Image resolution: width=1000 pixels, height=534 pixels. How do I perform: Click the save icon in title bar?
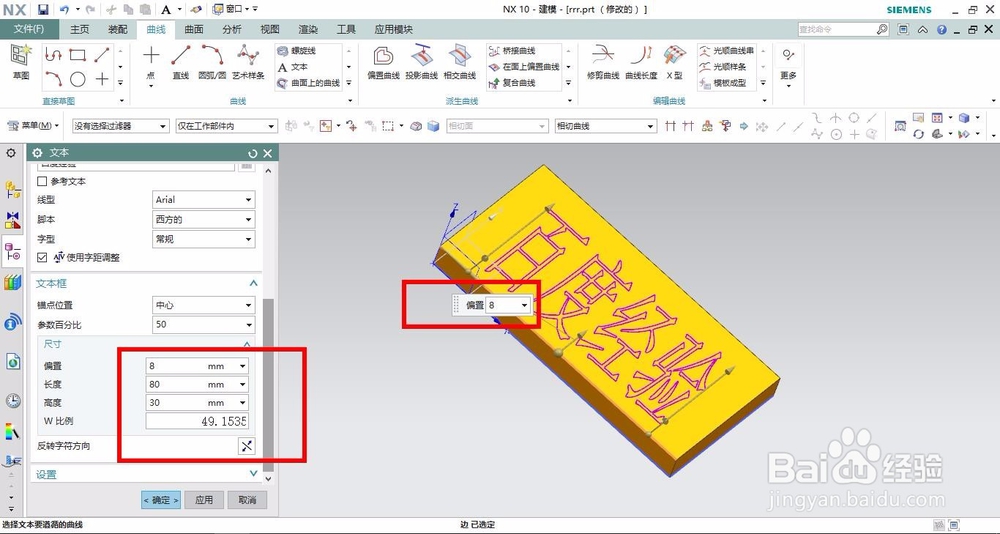click(x=43, y=10)
